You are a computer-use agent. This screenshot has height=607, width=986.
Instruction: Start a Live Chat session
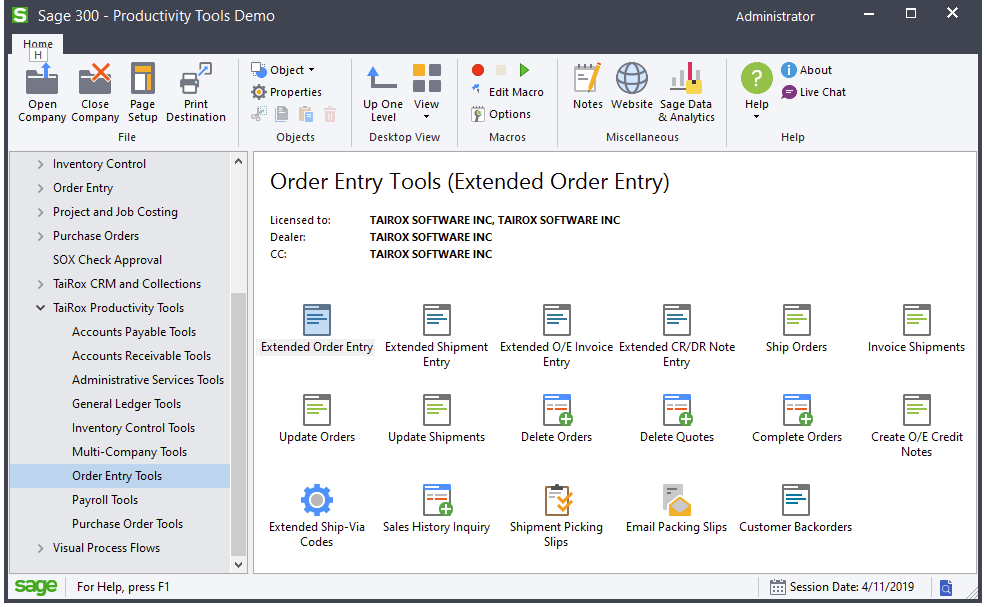(x=813, y=92)
